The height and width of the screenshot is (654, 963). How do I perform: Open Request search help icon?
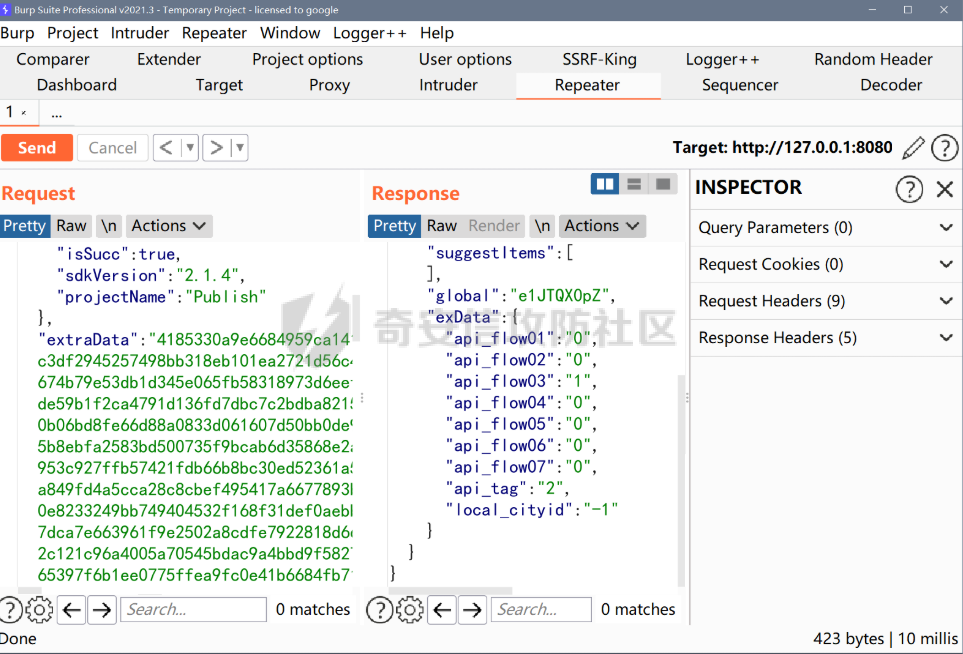[10, 610]
